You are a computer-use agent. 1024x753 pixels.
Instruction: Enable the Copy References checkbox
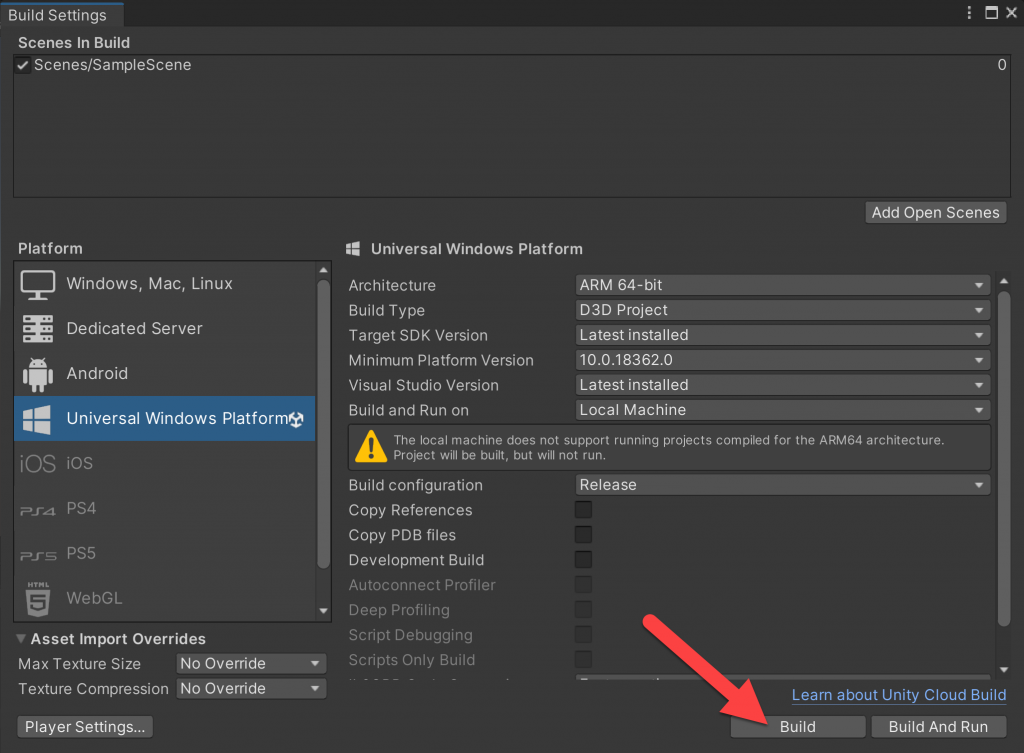[583, 509]
